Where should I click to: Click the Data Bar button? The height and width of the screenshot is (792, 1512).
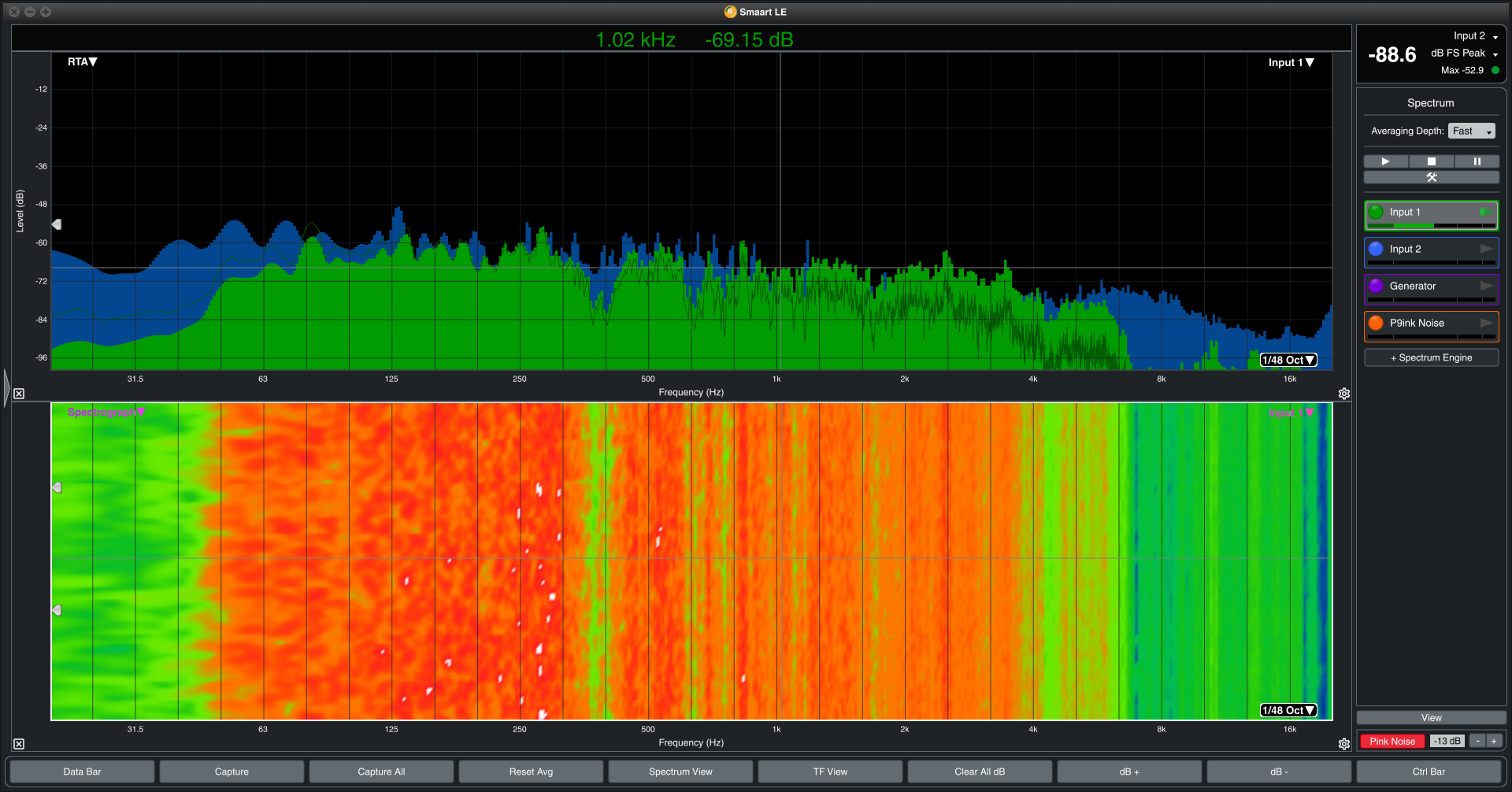82,772
